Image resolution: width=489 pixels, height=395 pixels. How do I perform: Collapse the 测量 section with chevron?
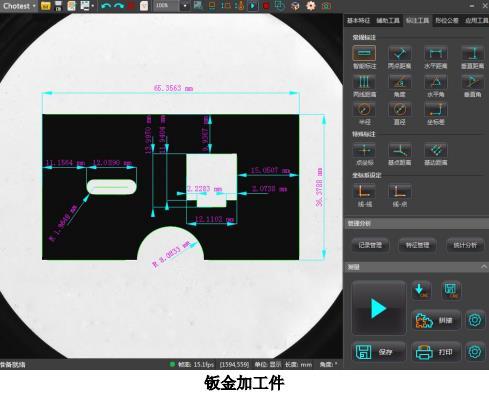point(484,267)
